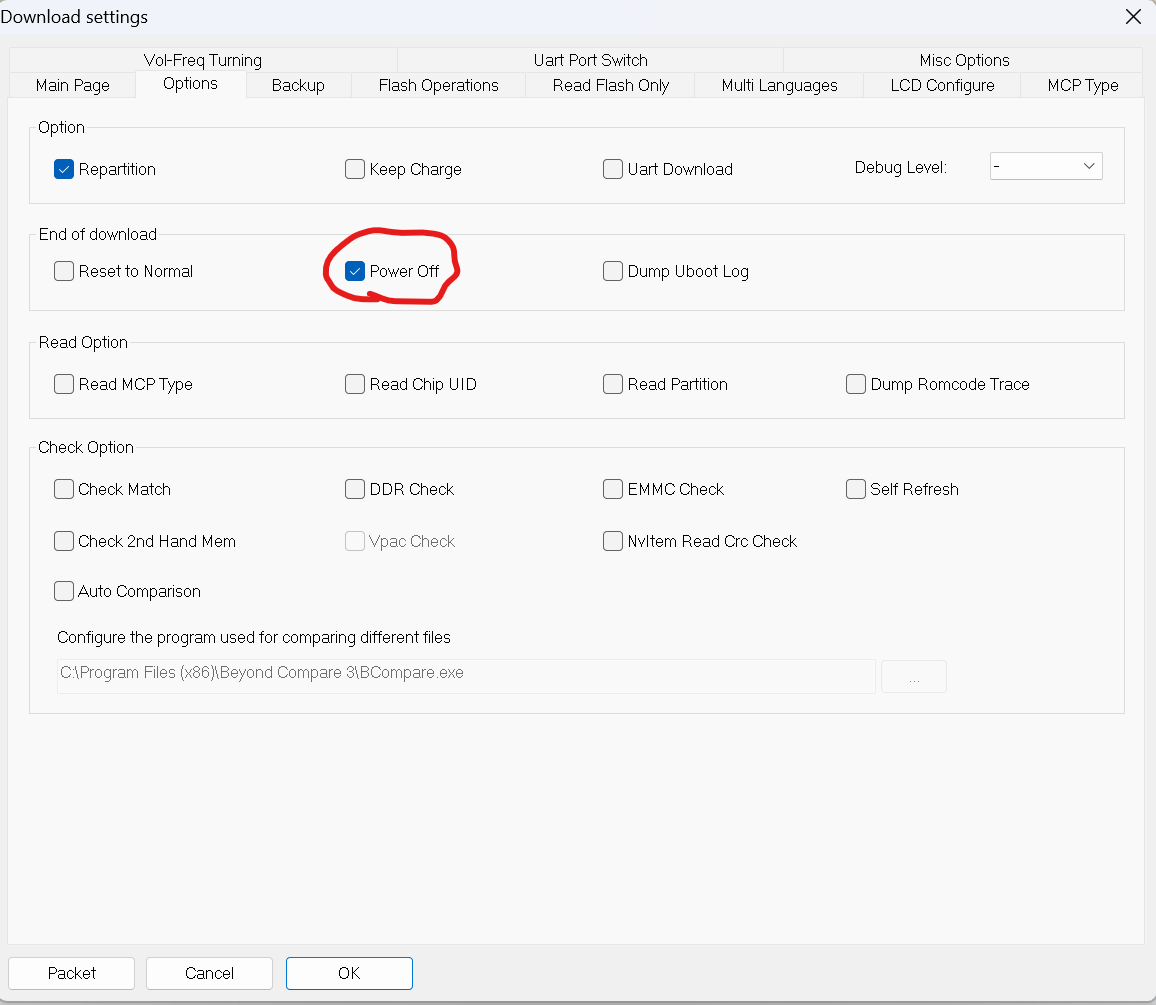Image resolution: width=1156 pixels, height=1005 pixels.
Task: Enable the DDR Check option
Action: point(355,489)
